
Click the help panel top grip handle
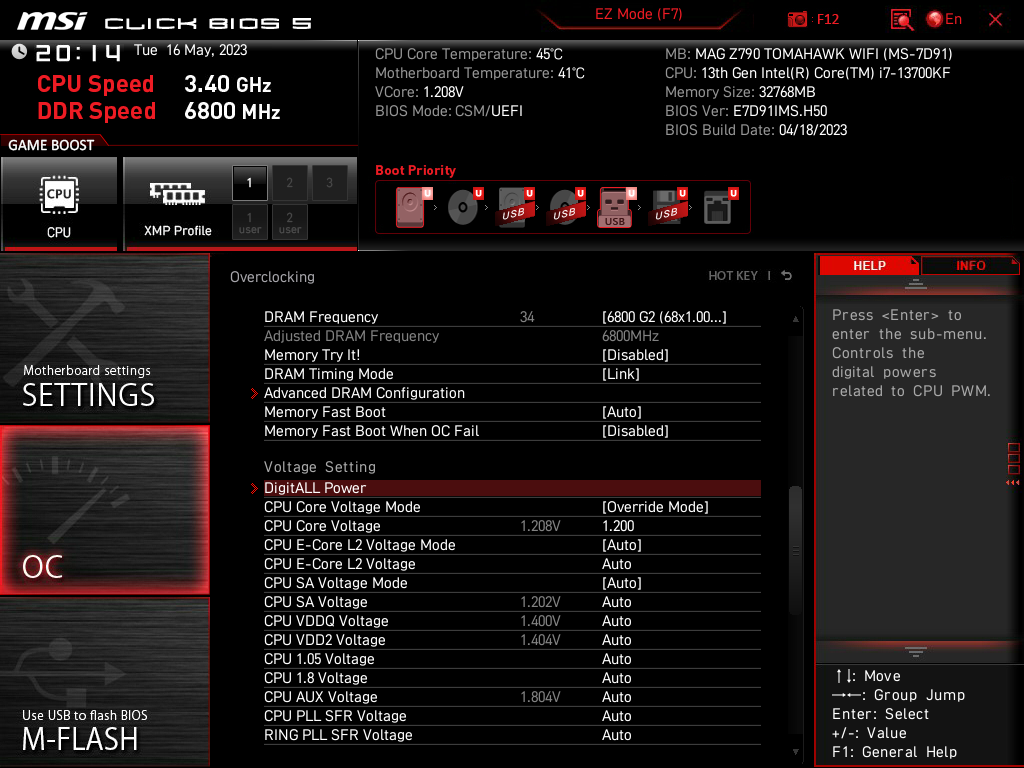[x=916, y=283]
